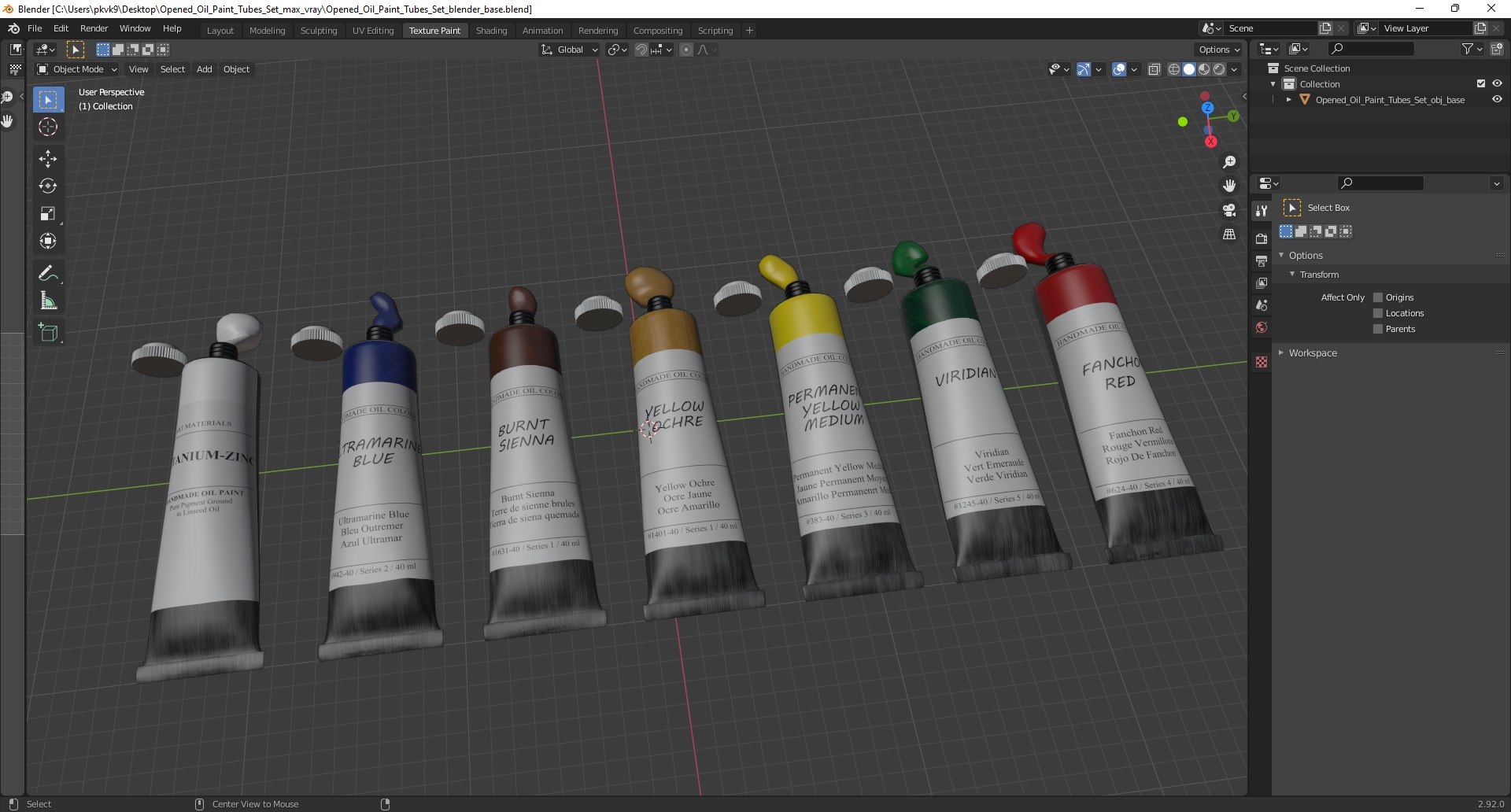Toggle the viewport gizmos button
This screenshot has height=812, width=1511.
[x=1084, y=69]
